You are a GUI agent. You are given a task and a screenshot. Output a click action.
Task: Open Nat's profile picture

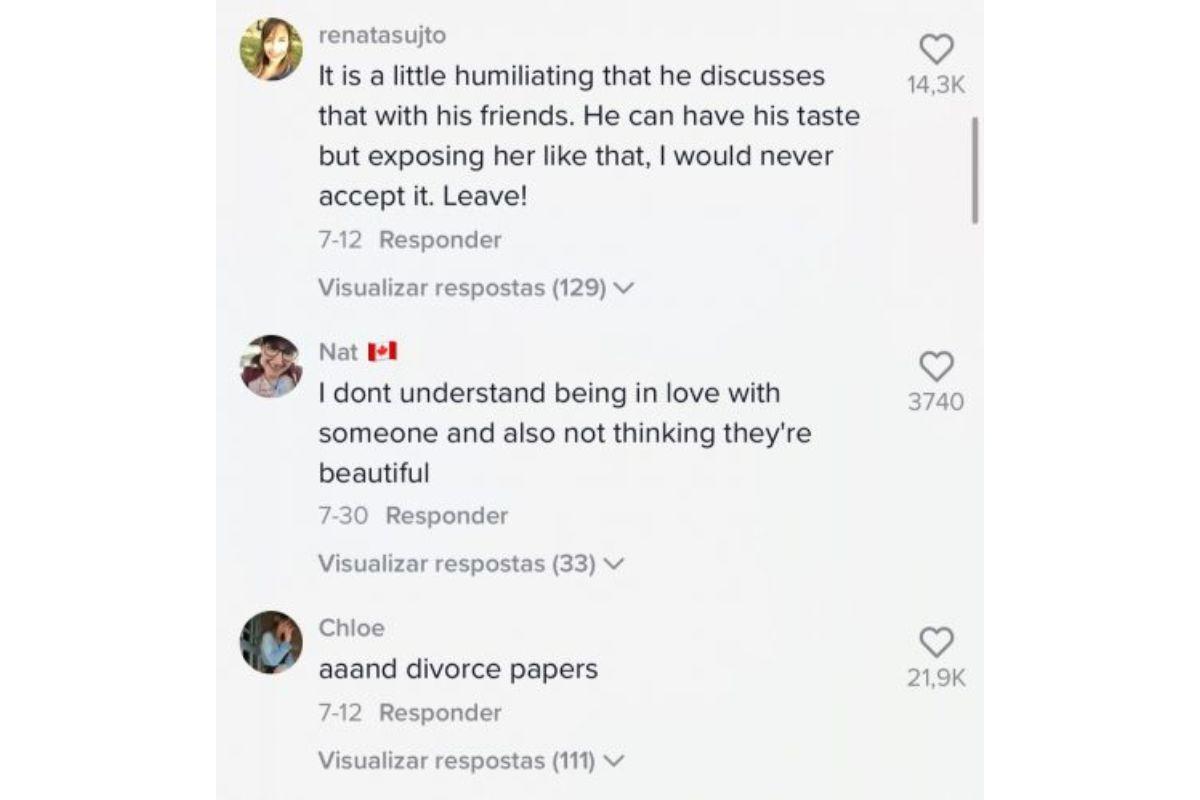271,366
